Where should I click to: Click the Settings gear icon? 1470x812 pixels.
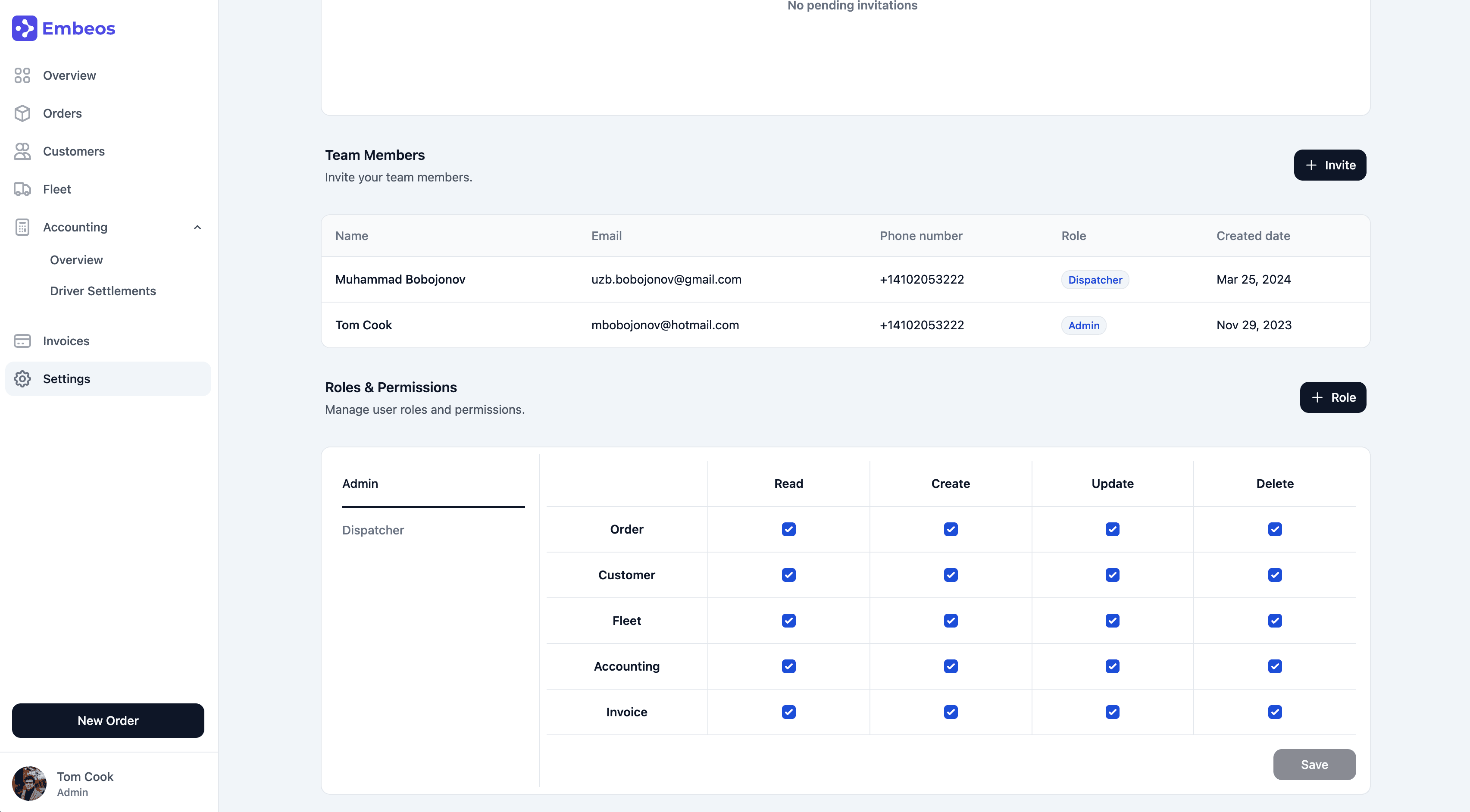tap(22, 379)
